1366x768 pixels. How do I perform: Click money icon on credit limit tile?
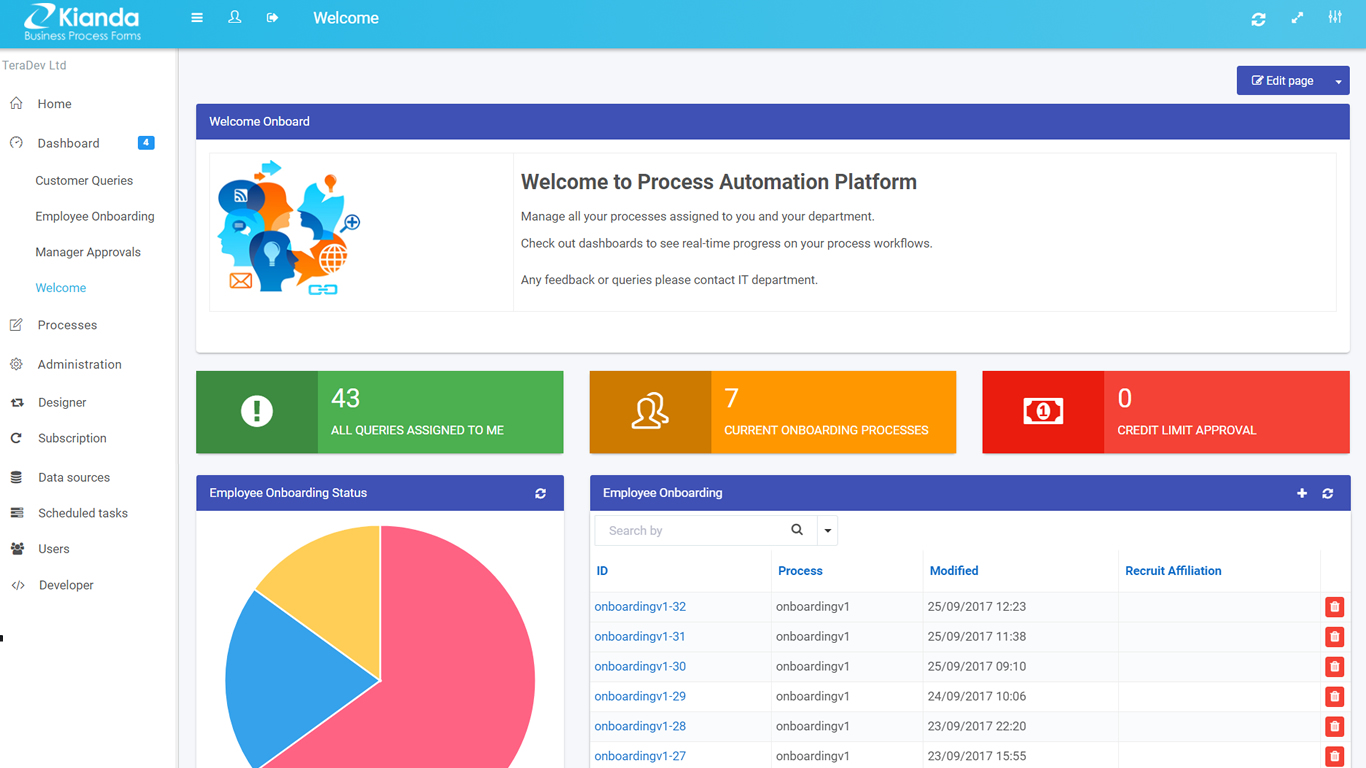click(1043, 411)
